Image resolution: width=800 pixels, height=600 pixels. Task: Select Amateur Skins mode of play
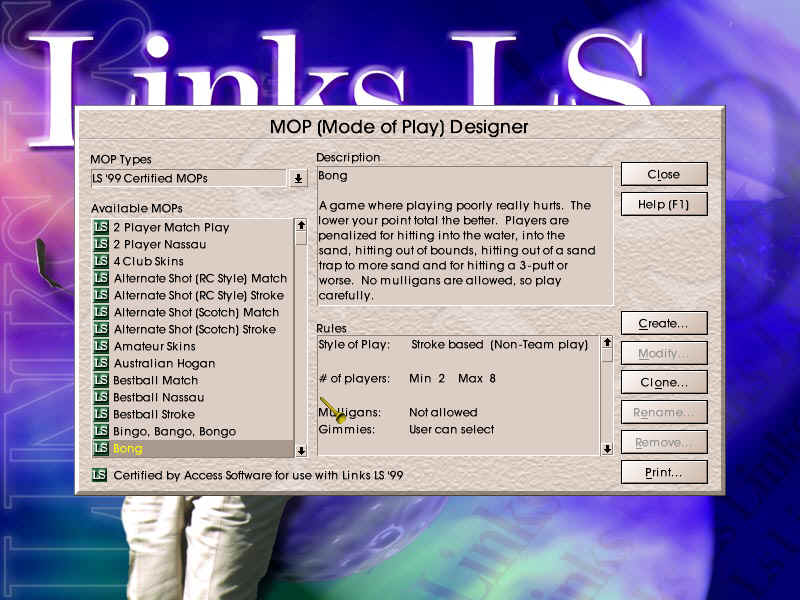pyautogui.click(x=193, y=346)
